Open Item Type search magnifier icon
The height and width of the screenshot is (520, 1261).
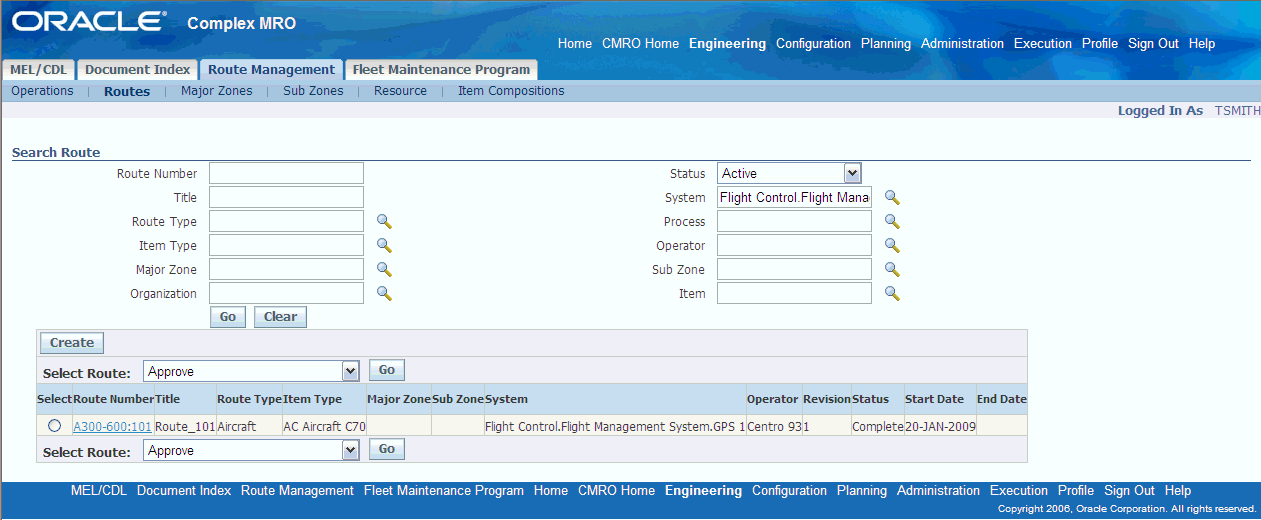point(384,245)
